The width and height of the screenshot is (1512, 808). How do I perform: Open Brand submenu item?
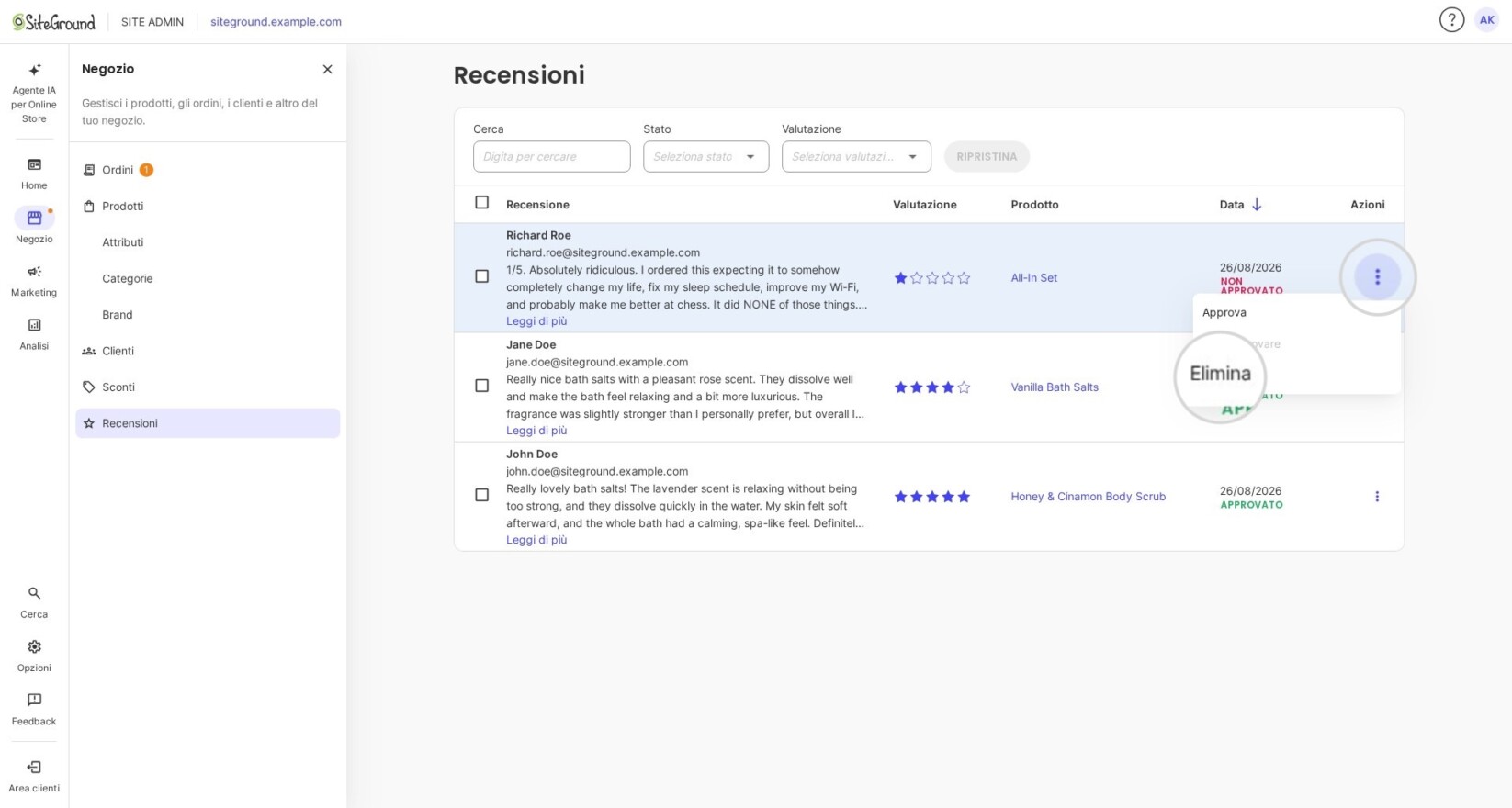coord(117,315)
